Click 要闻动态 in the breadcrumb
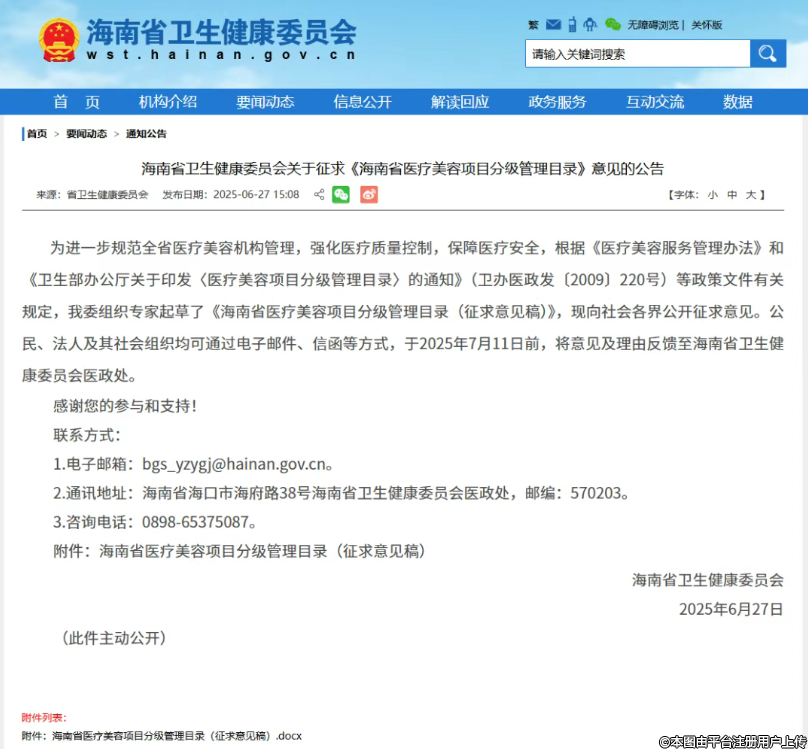This screenshot has height=749, width=808. [x=86, y=134]
